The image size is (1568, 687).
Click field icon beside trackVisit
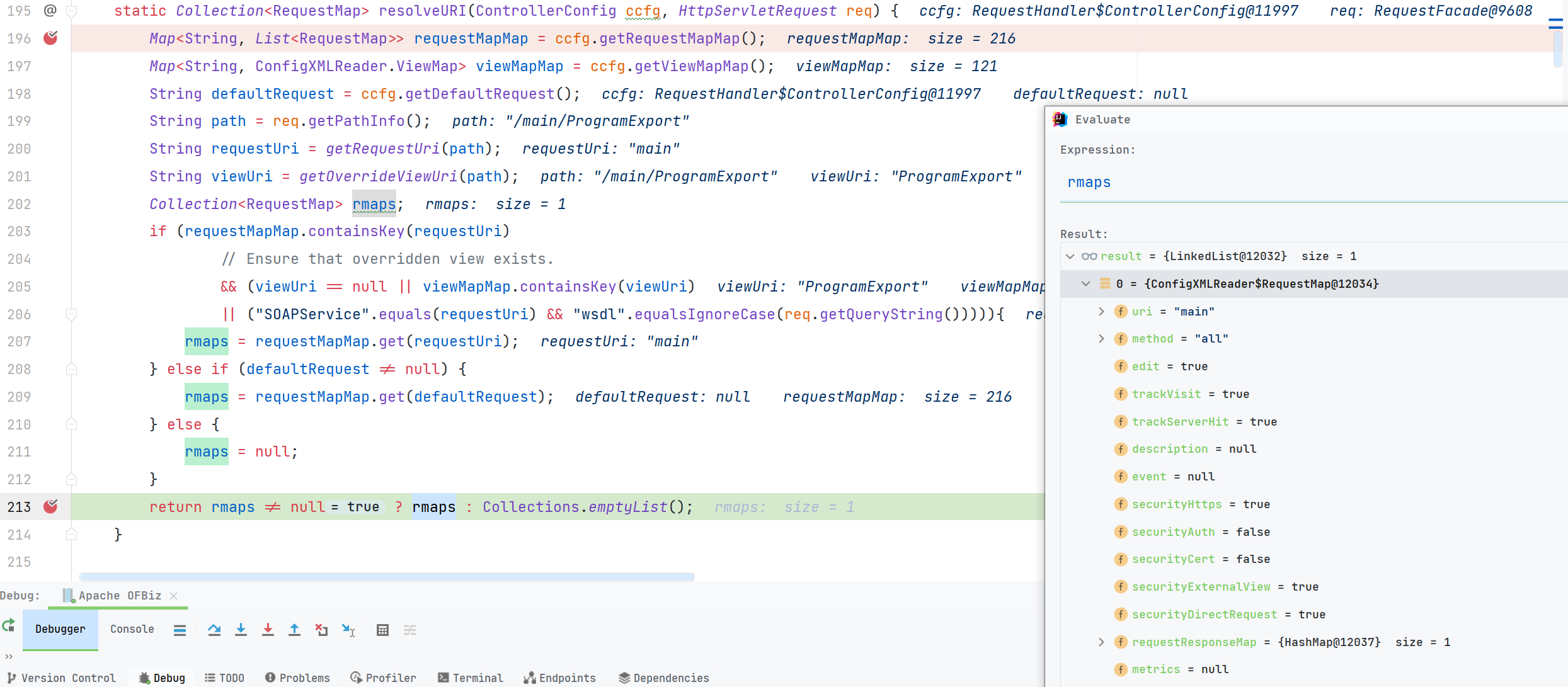[x=1121, y=394]
